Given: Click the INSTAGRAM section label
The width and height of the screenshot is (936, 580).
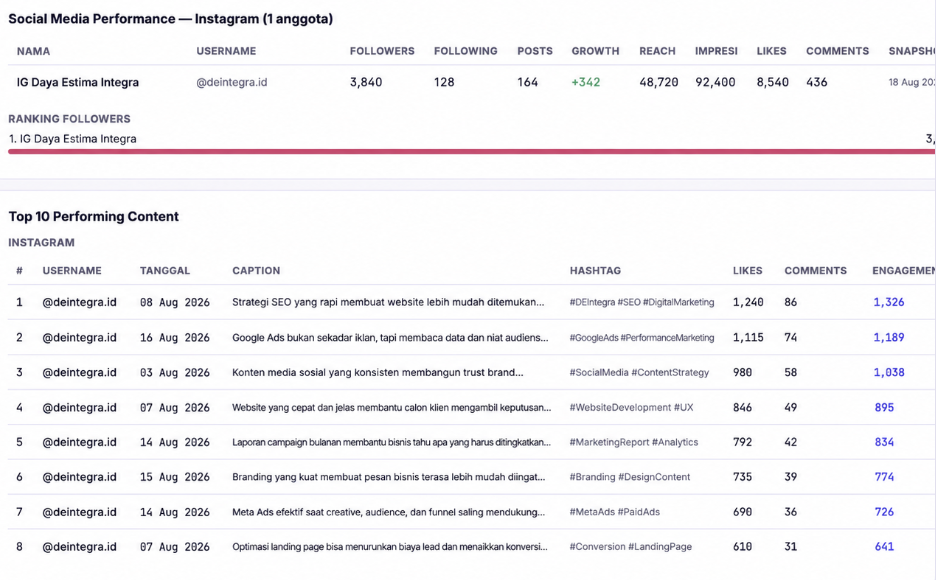Looking at the screenshot, I should [x=41, y=243].
